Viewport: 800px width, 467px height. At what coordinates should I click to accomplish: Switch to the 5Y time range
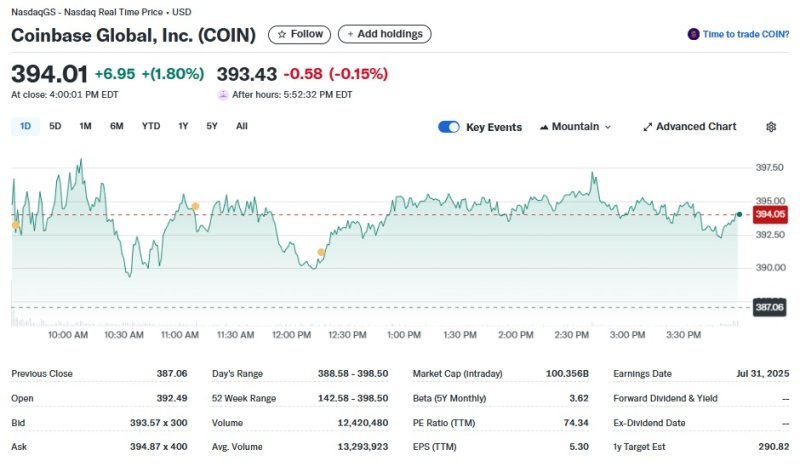(x=212, y=126)
